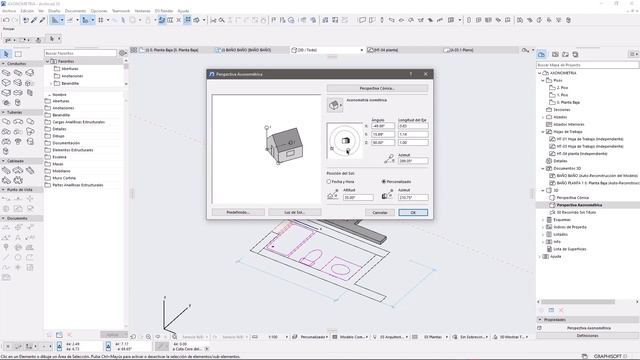Click the orbit icon in bottom bar
The width and height of the screenshot is (640, 360).
pos(158,337)
